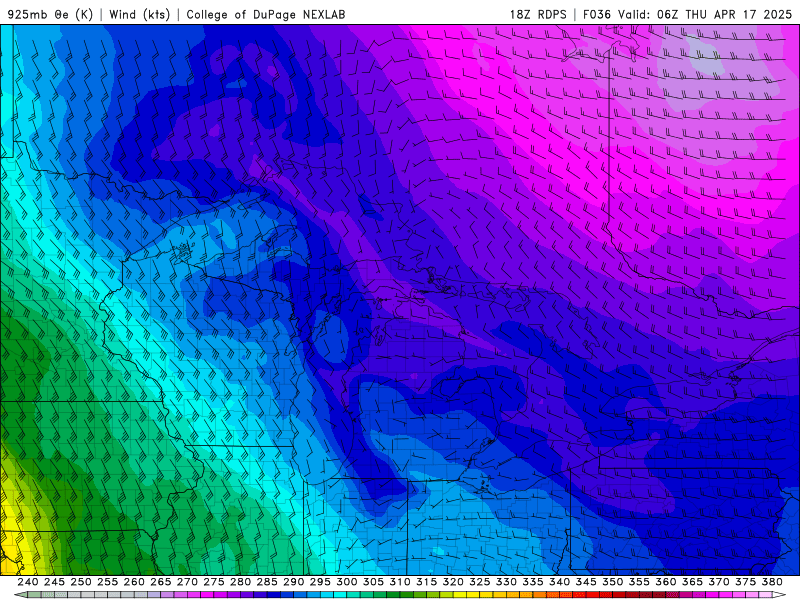This screenshot has height=600, width=800.
Task: Click the 245 color scale label
Action: coord(54,582)
